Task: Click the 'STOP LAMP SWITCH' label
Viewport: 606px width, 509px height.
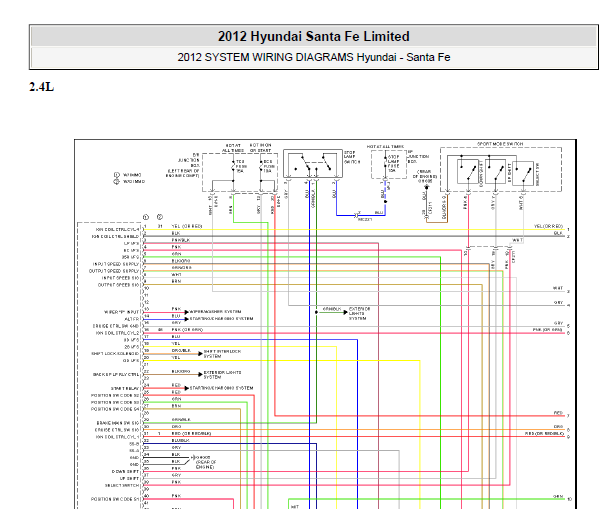Action: [352, 157]
